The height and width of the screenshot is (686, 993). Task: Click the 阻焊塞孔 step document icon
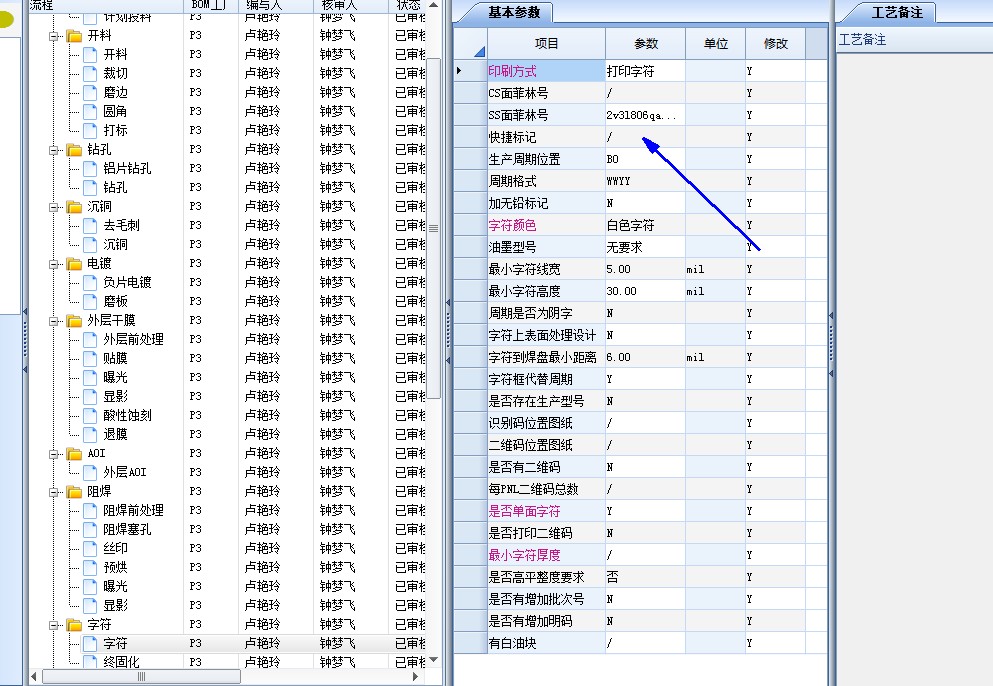pos(91,530)
